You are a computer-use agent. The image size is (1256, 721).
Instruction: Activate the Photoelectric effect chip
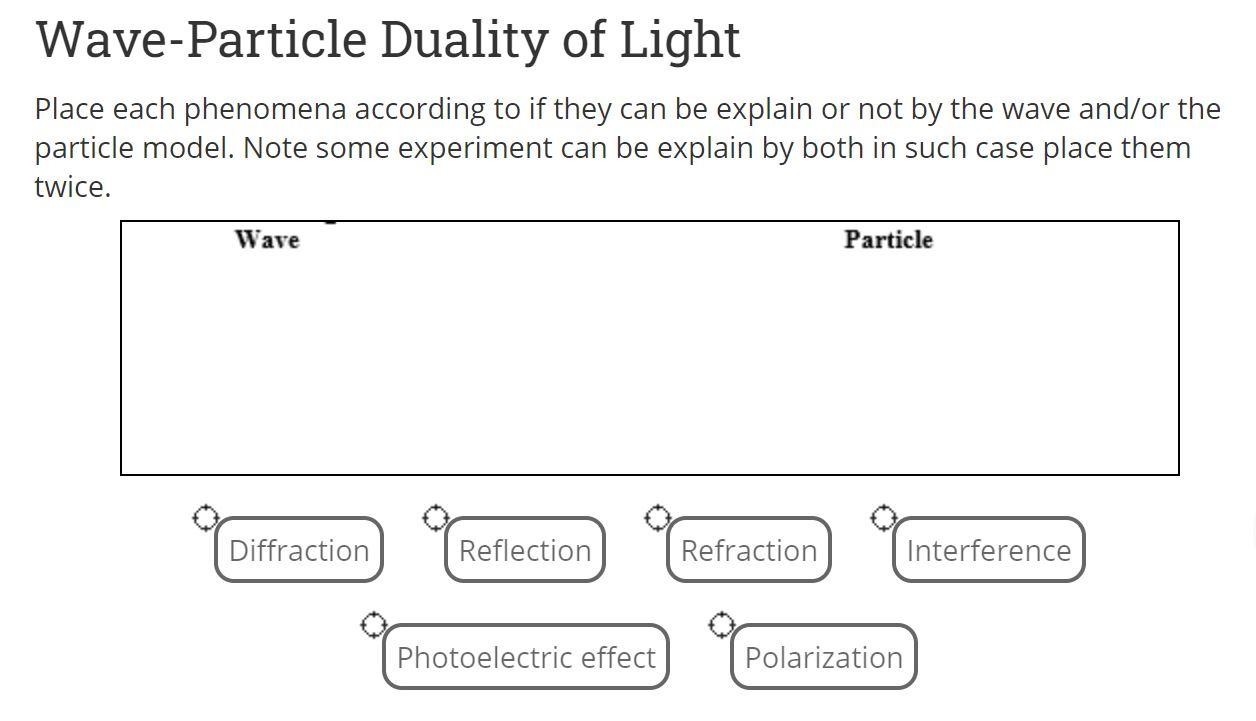pos(525,657)
